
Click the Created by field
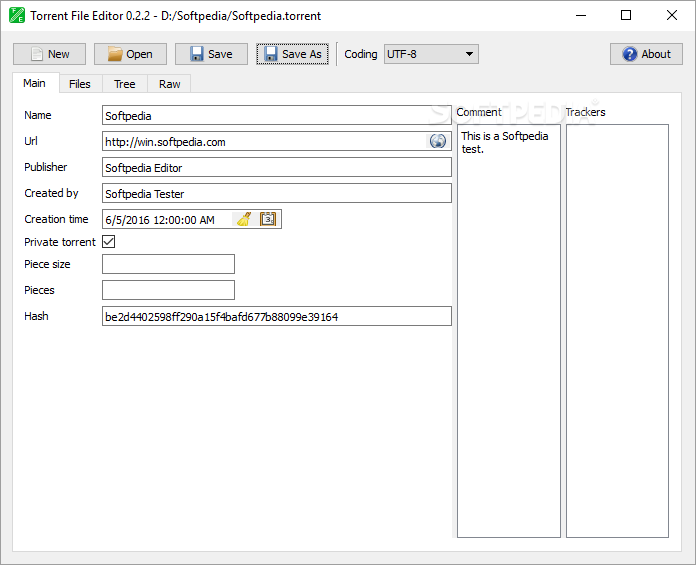pos(277,194)
